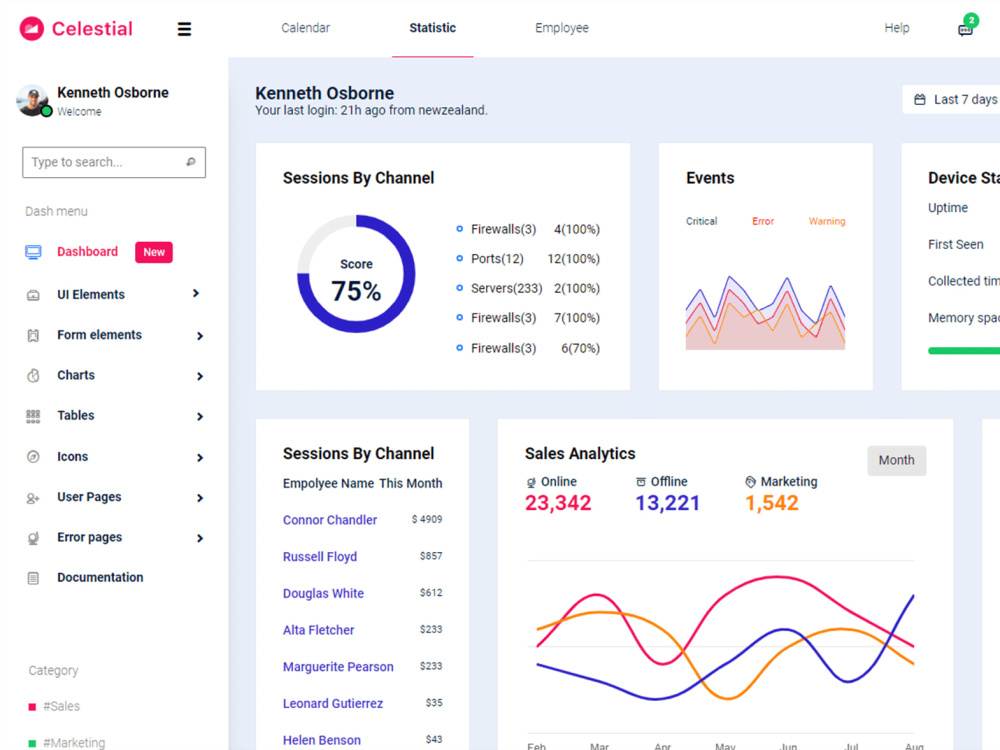Open the Connor Chandler employee link
This screenshot has width=1000, height=750.
pos(330,520)
